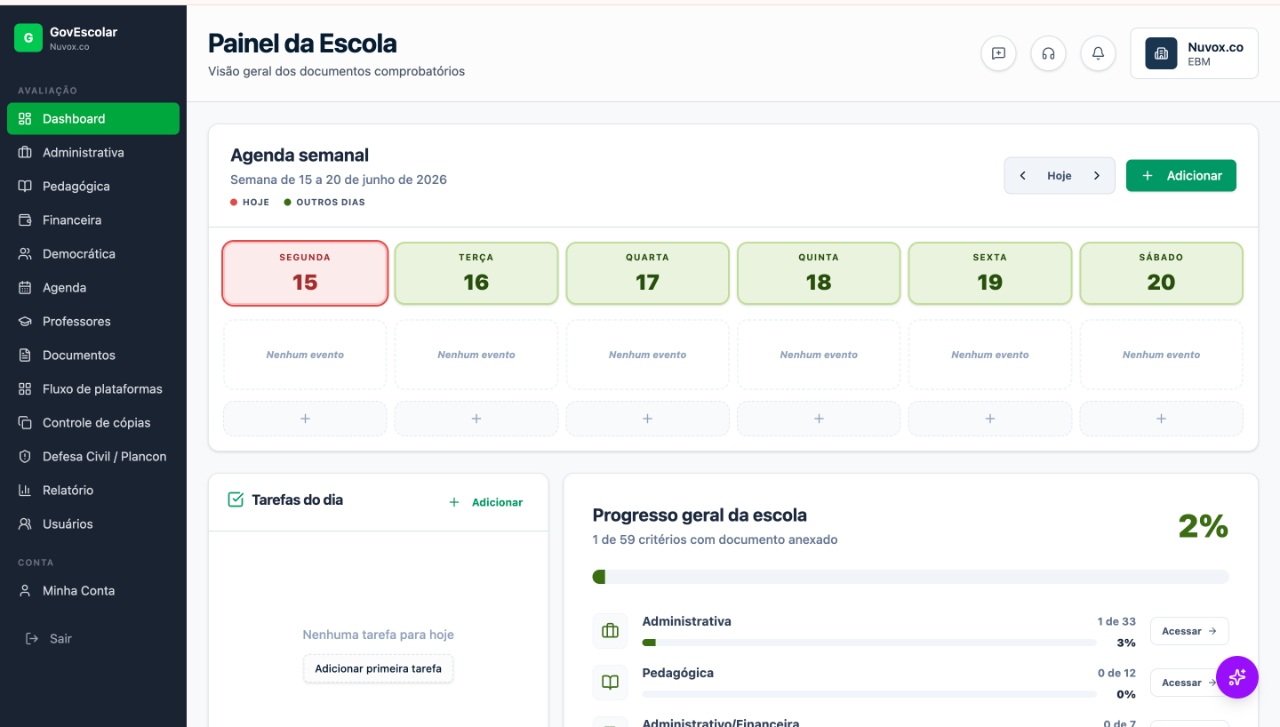This screenshot has width=1280, height=727.
Task: Add event plus under Segunda 15
Action: (305, 419)
